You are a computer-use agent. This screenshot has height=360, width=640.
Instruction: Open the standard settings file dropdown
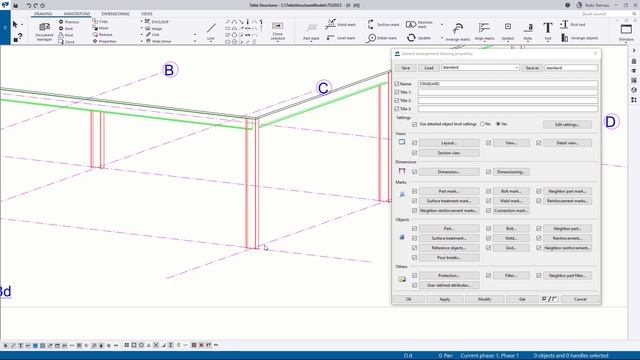click(516, 68)
